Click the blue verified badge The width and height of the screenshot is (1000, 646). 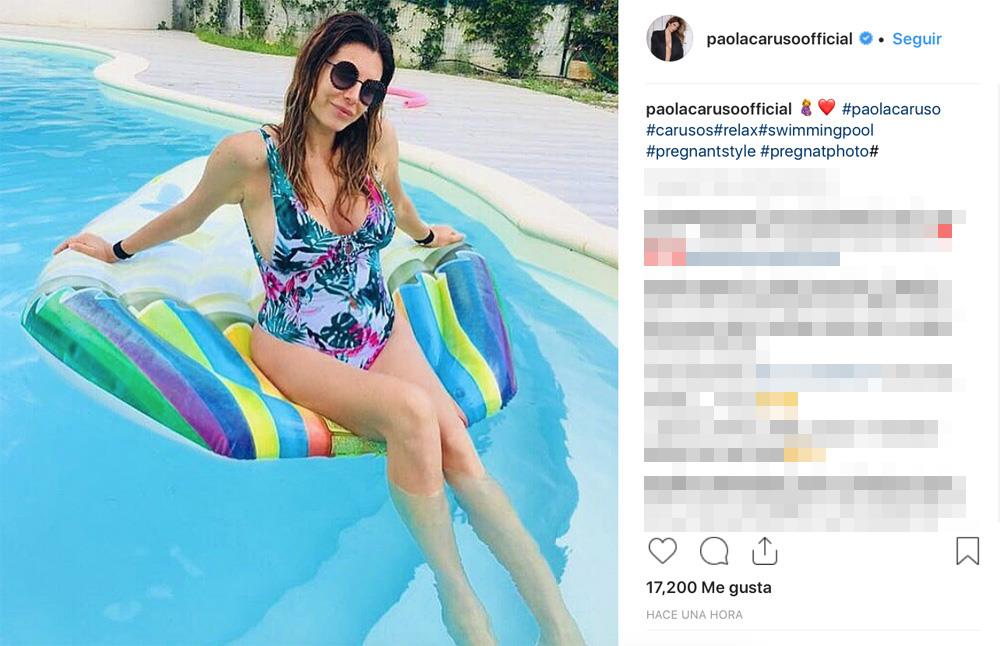pos(865,38)
